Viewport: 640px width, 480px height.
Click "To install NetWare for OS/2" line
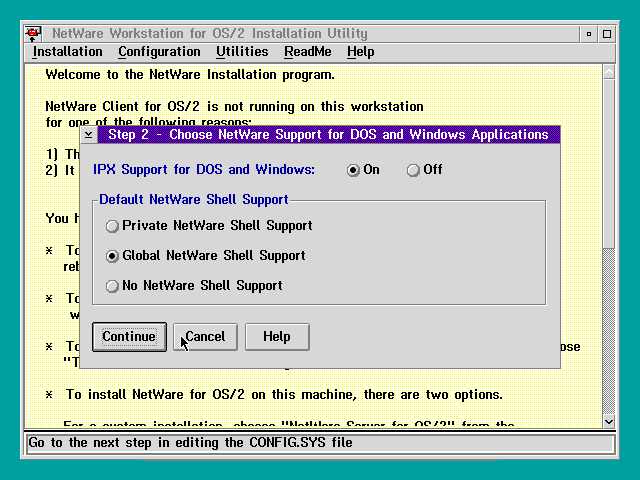point(284,395)
